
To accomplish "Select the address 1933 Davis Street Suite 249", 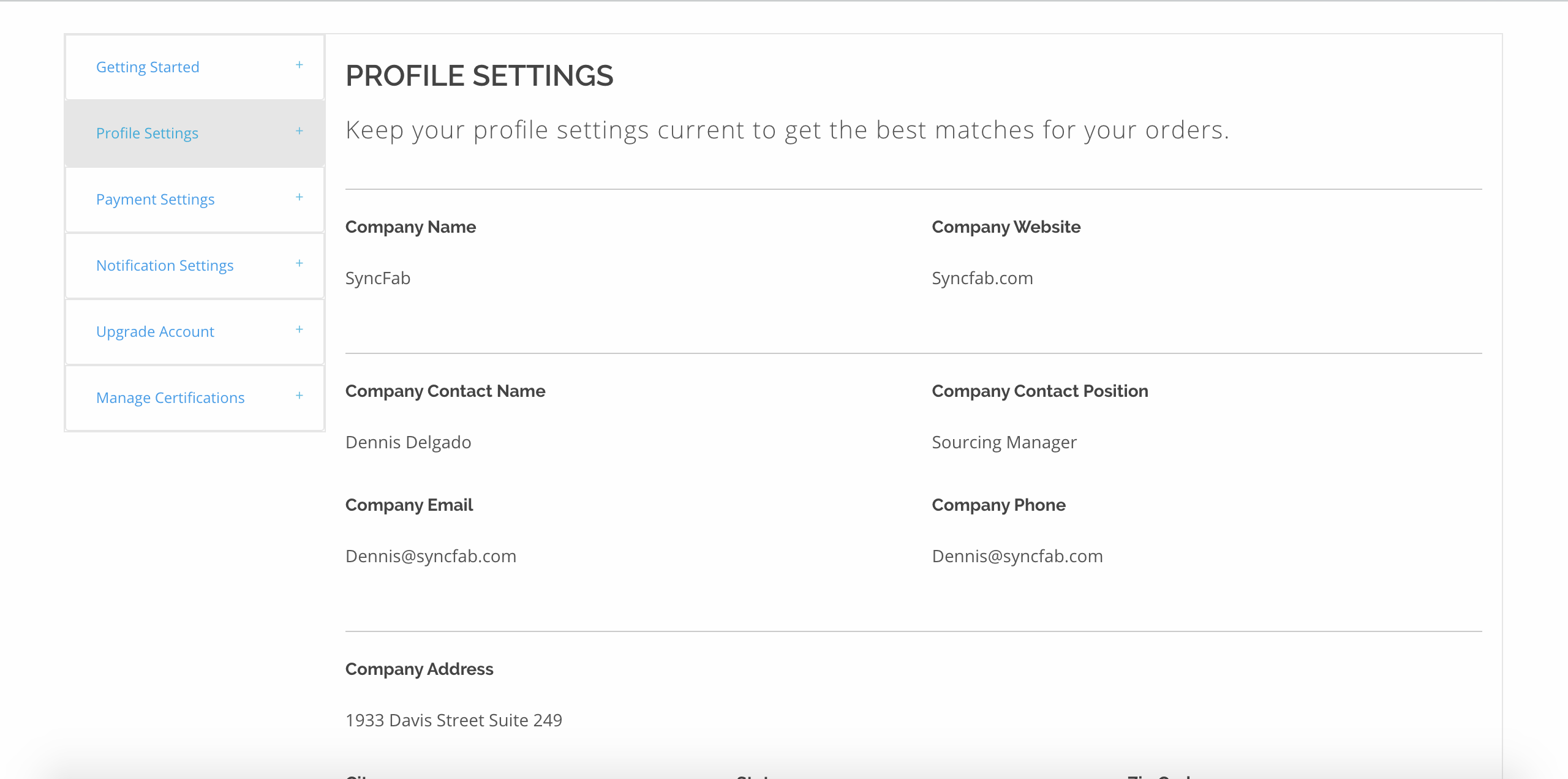I will pyautogui.click(x=454, y=720).
